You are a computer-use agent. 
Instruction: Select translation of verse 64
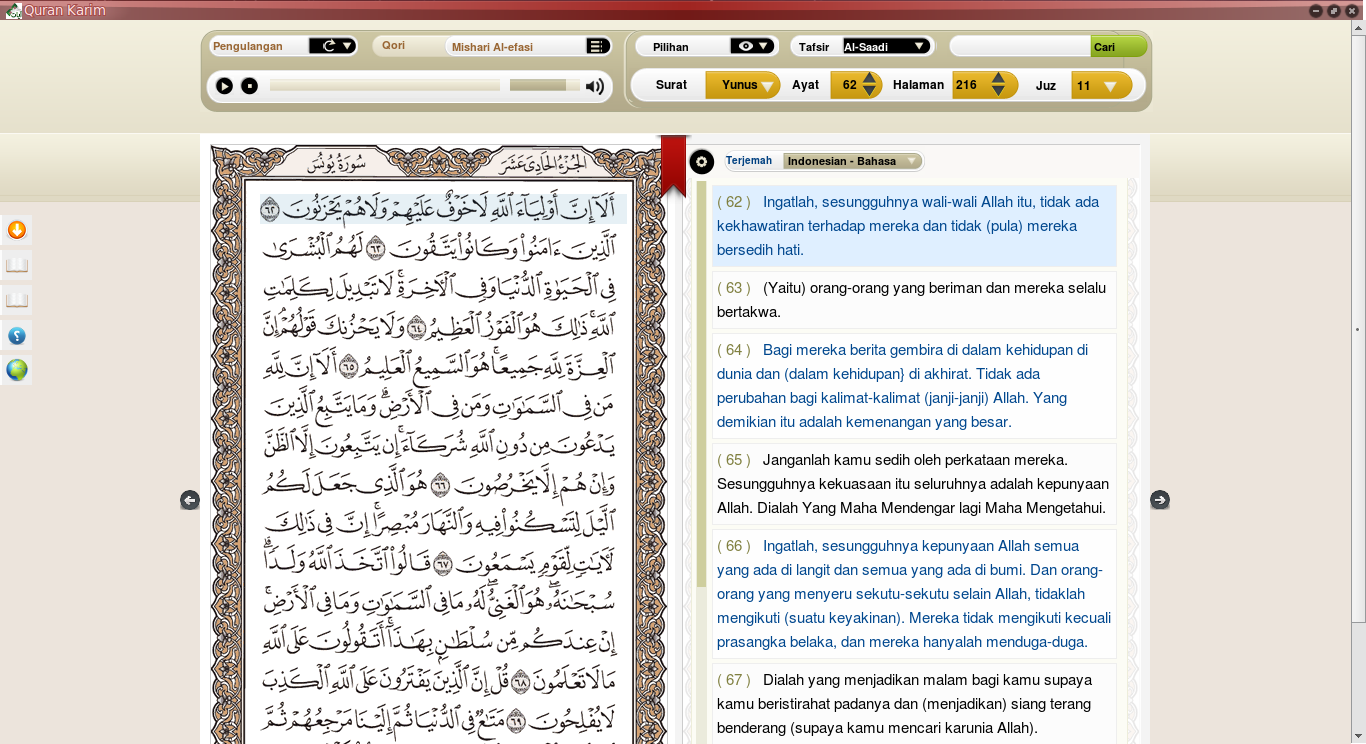pos(914,386)
